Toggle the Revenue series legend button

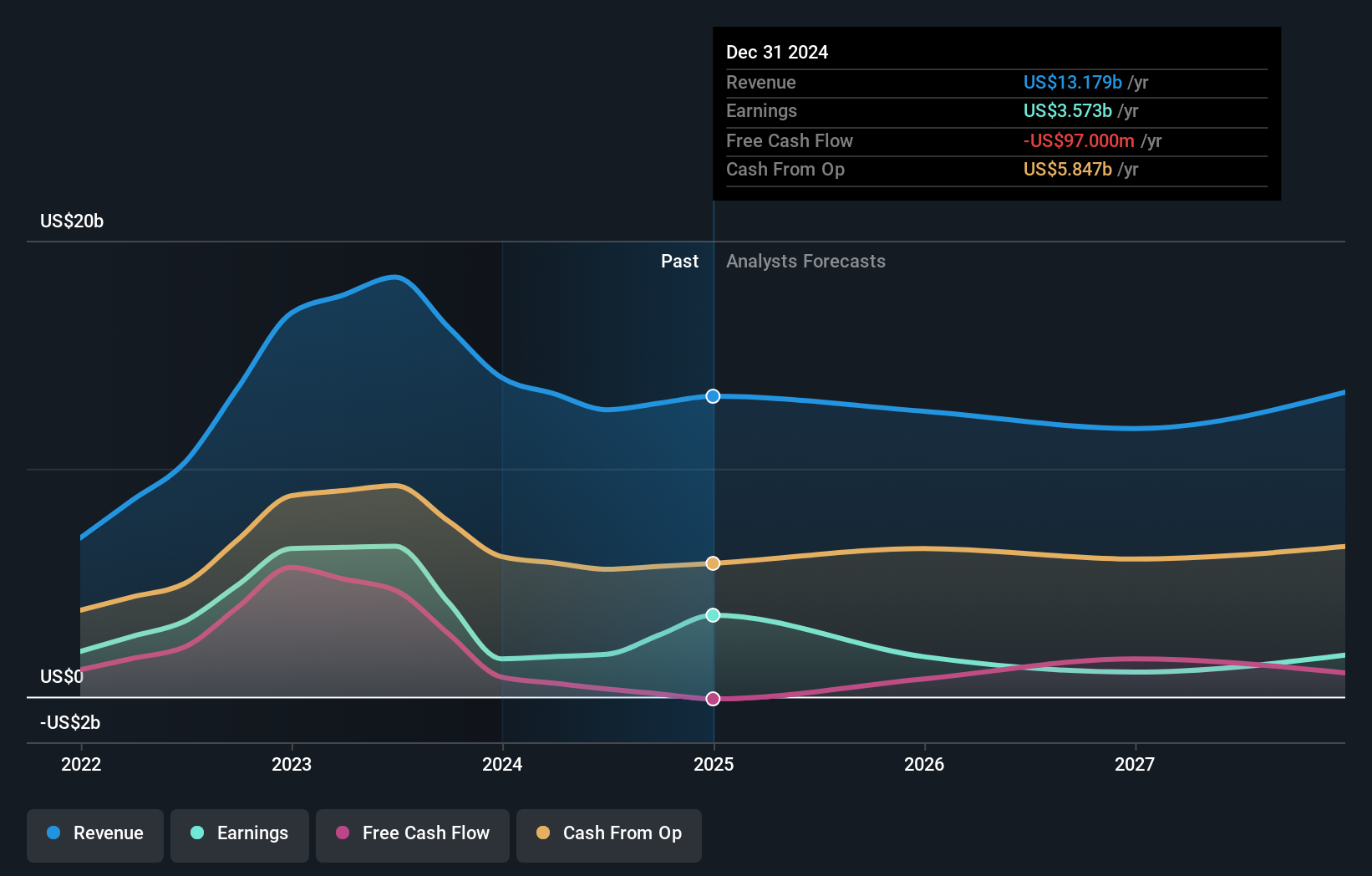[x=95, y=835]
